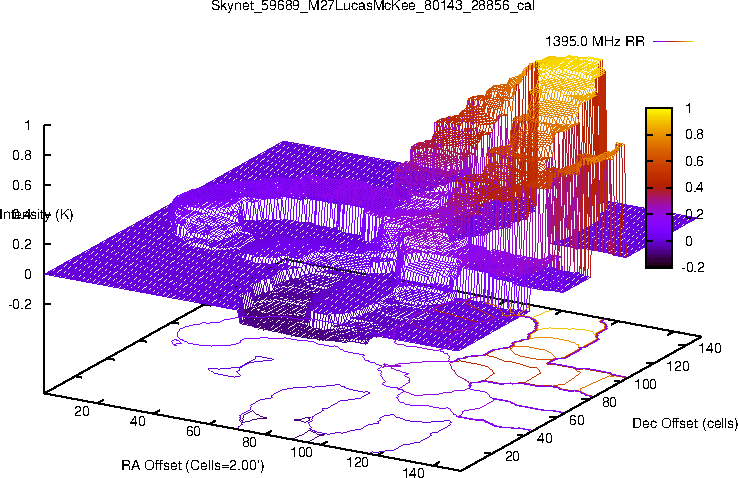
Task: Click the legend line sample beside 1395.0 MHz RR
Action: (x=674, y=41)
